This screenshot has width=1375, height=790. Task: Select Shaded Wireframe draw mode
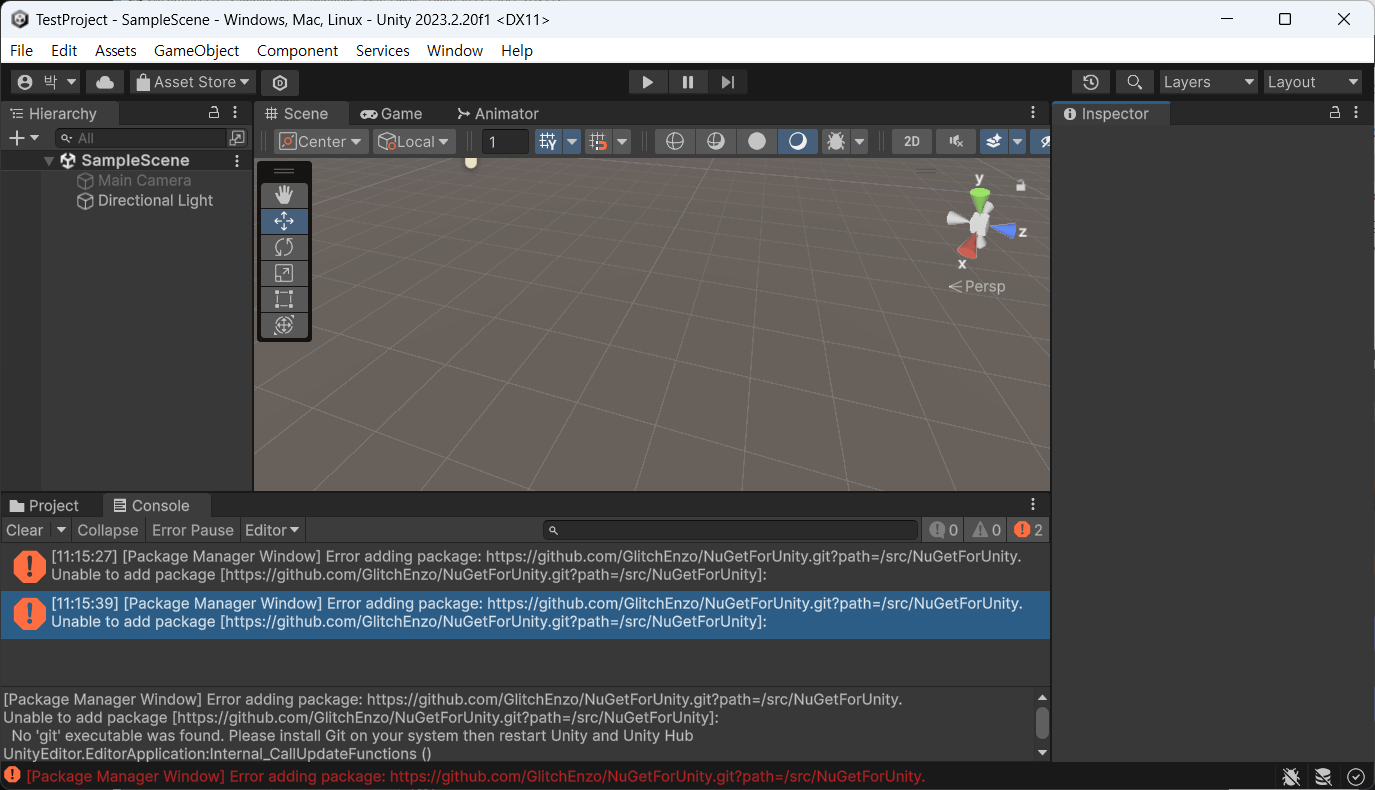[716, 142]
